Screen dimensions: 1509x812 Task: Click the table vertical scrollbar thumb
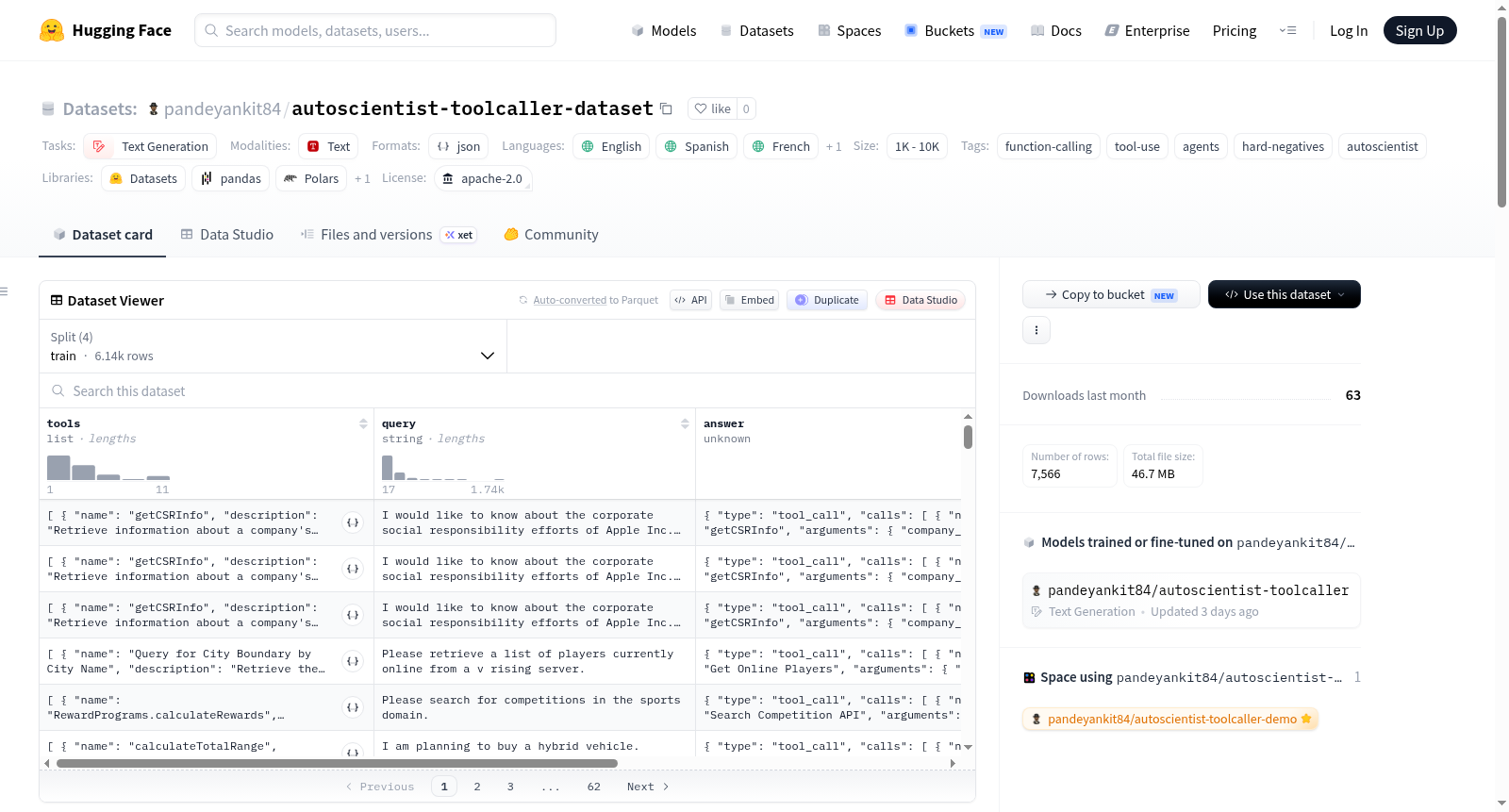968,437
